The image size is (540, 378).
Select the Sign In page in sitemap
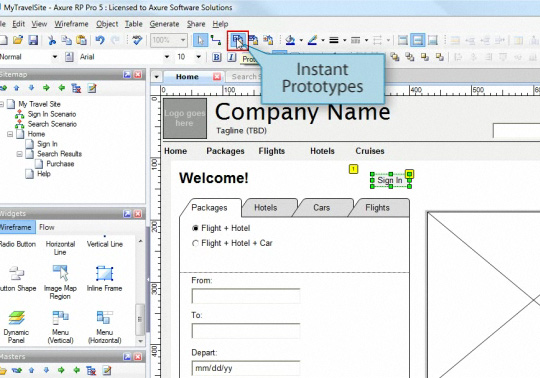tap(47, 144)
